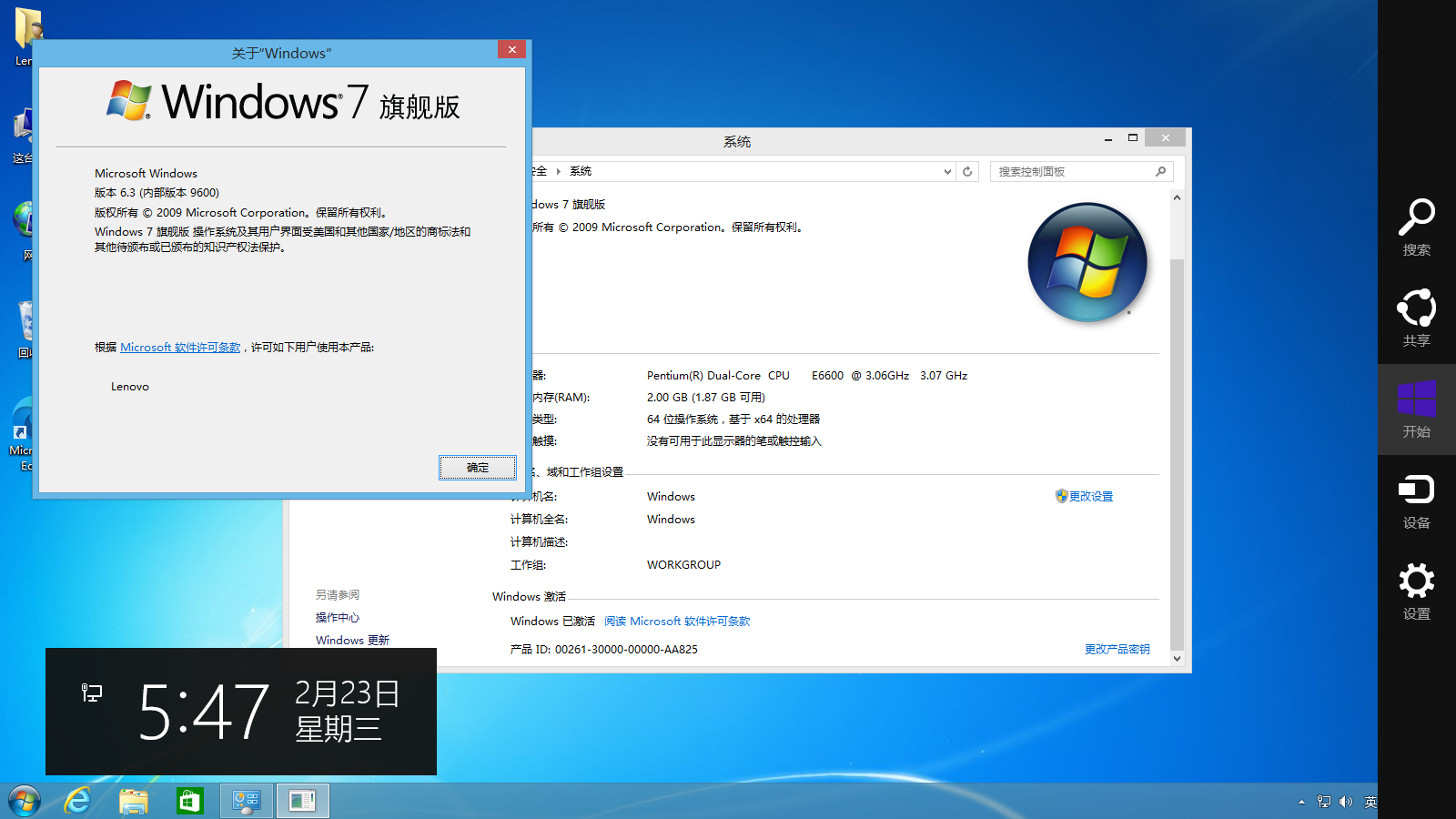Open Microsoft 软件许可条款 link in About dialog
The width and height of the screenshot is (1456, 819).
tap(180, 348)
